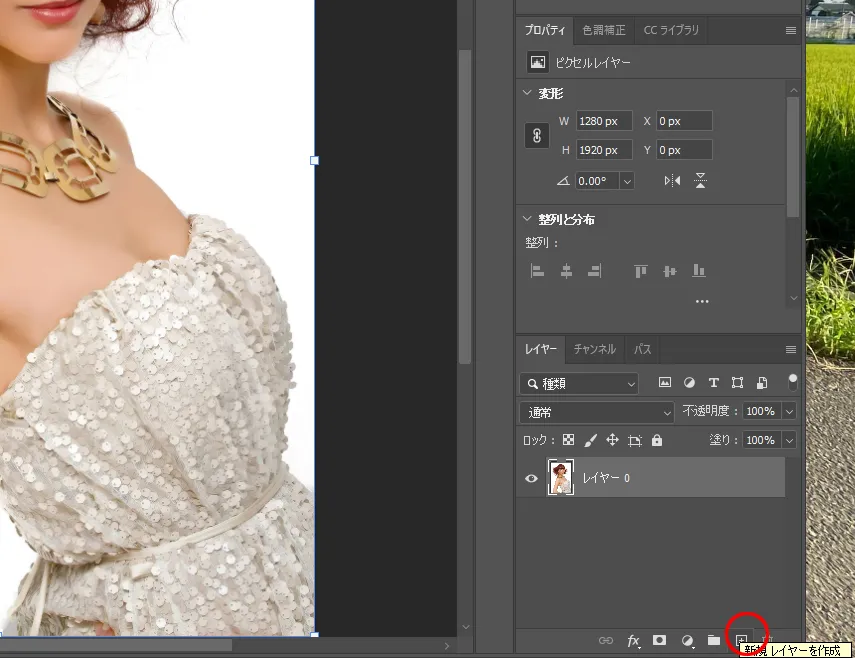The image size is (855, 658).
Task: Lock transparent pixels of the layer
Action: 568,440
